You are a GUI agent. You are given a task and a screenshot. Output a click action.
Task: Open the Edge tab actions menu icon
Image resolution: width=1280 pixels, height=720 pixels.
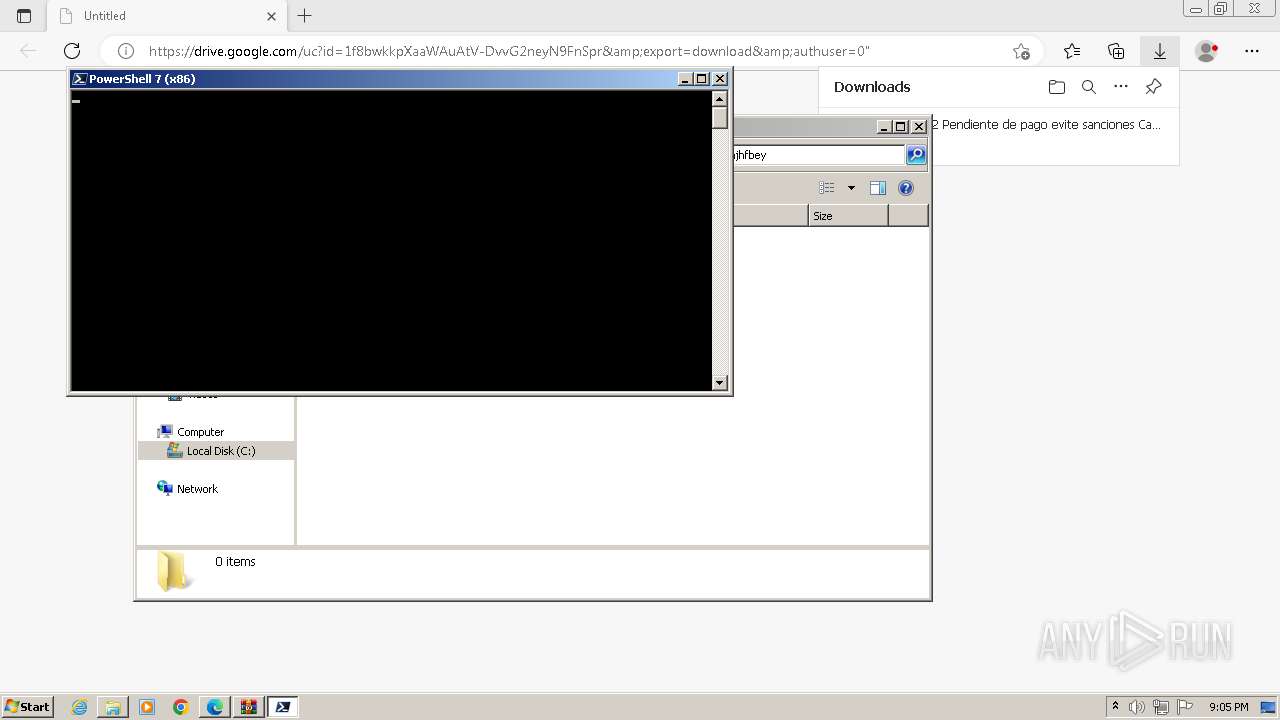pos(24,16)
